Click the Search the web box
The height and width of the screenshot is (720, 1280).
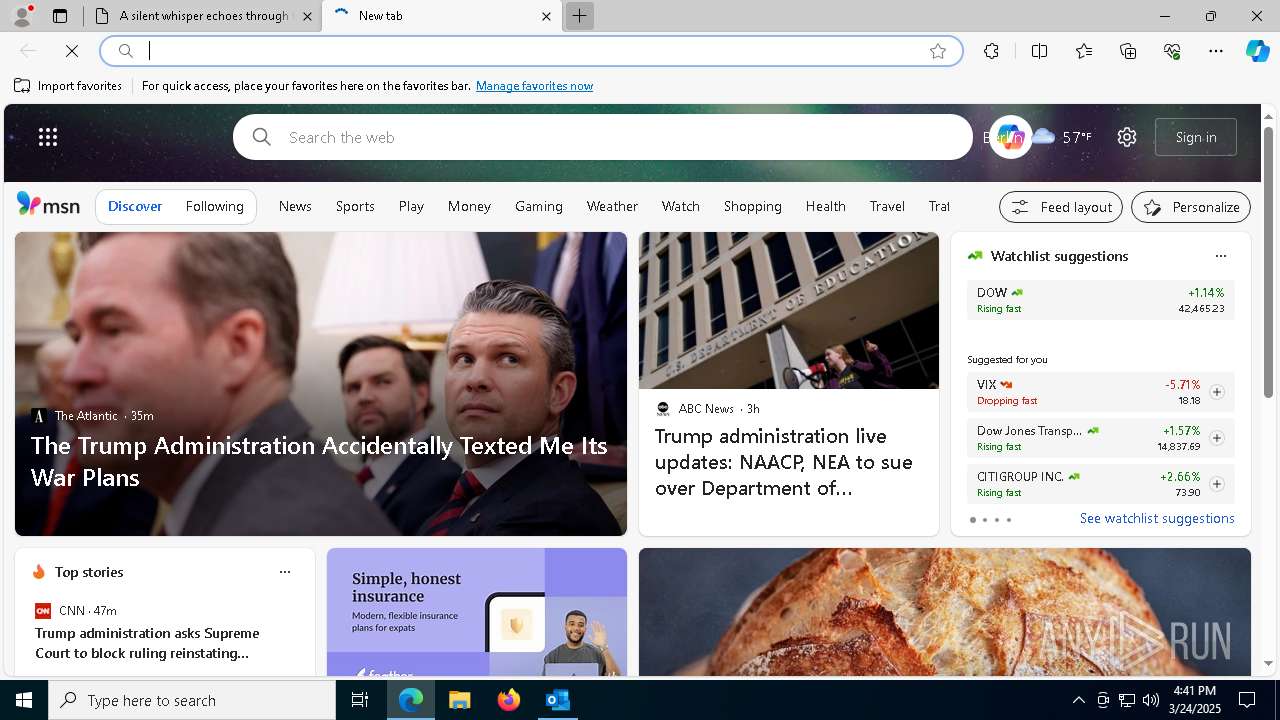tap(603, 137)
